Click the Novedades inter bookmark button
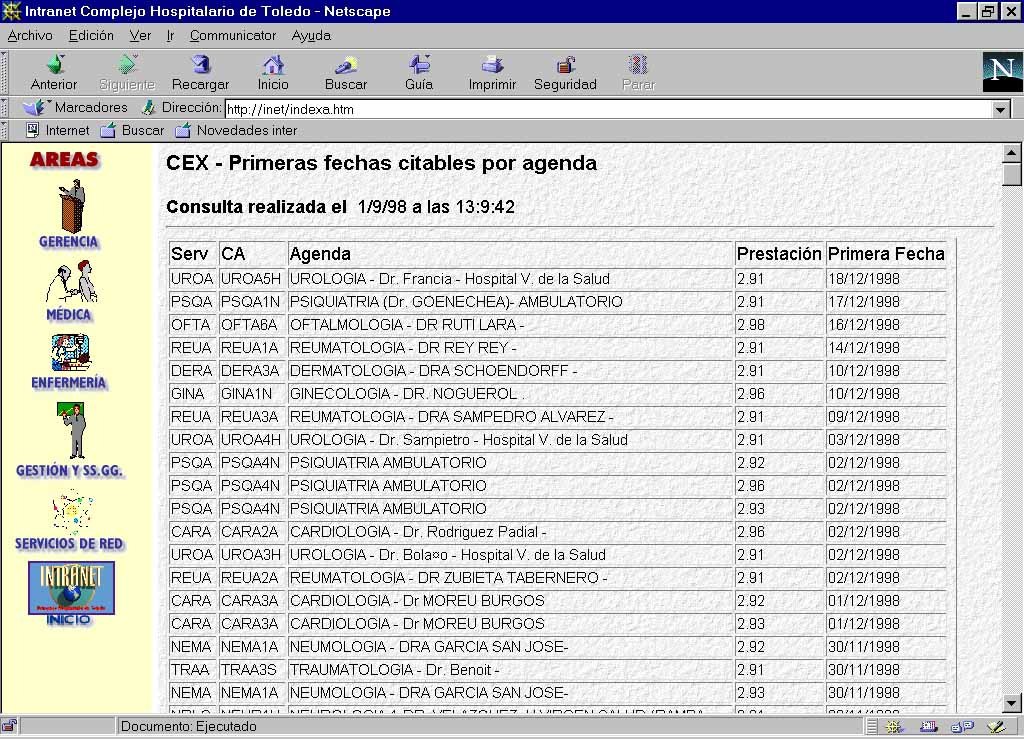This screenshot has height=739, width=1024. click(236, 130)
